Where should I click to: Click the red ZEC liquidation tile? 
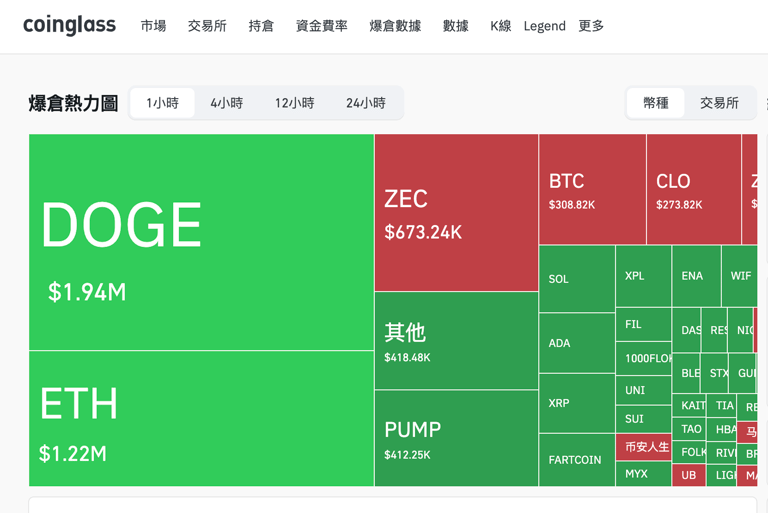click(456, 213)
